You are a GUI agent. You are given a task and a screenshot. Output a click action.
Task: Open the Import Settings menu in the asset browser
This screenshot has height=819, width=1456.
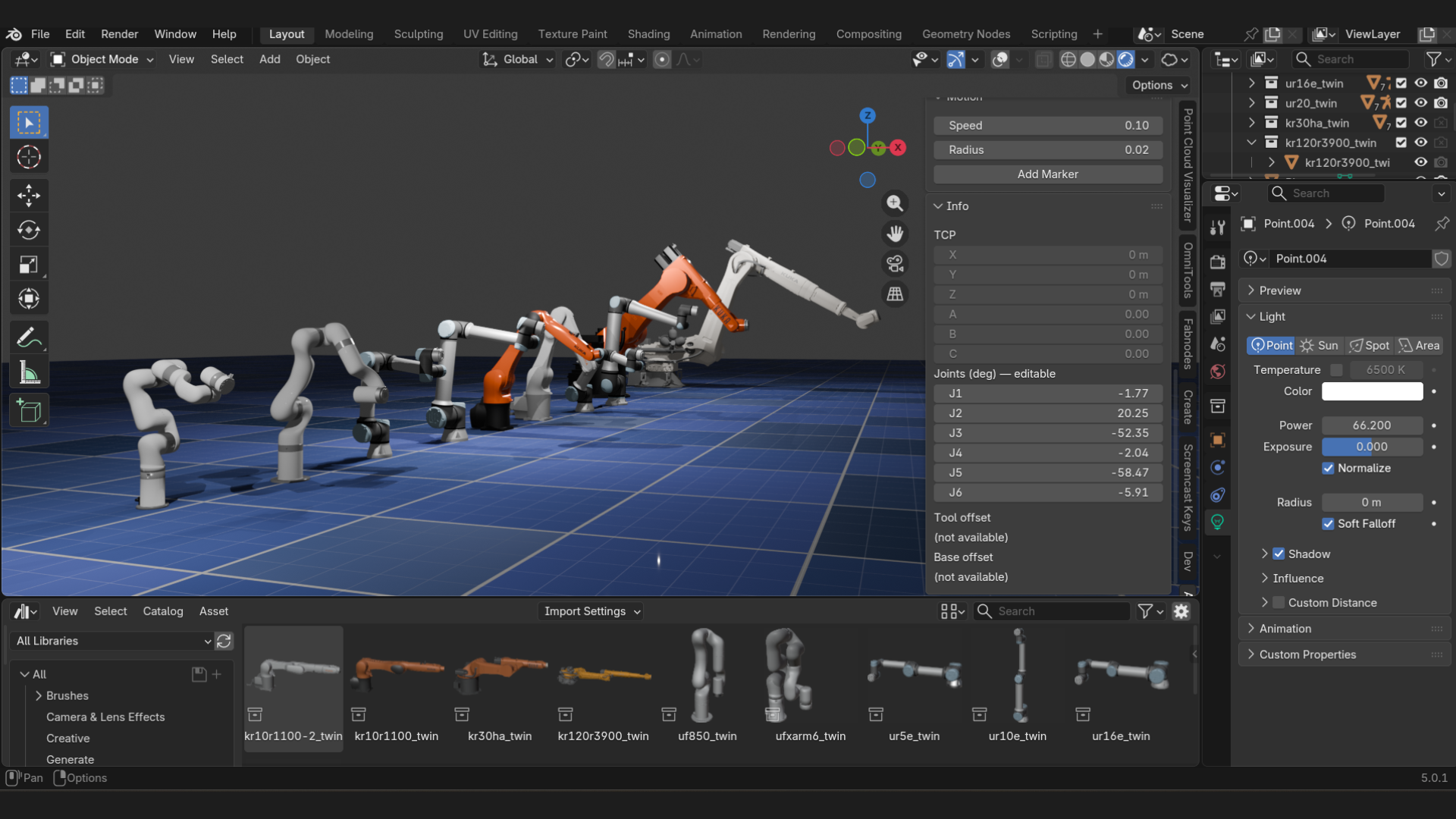coord(590,611)
